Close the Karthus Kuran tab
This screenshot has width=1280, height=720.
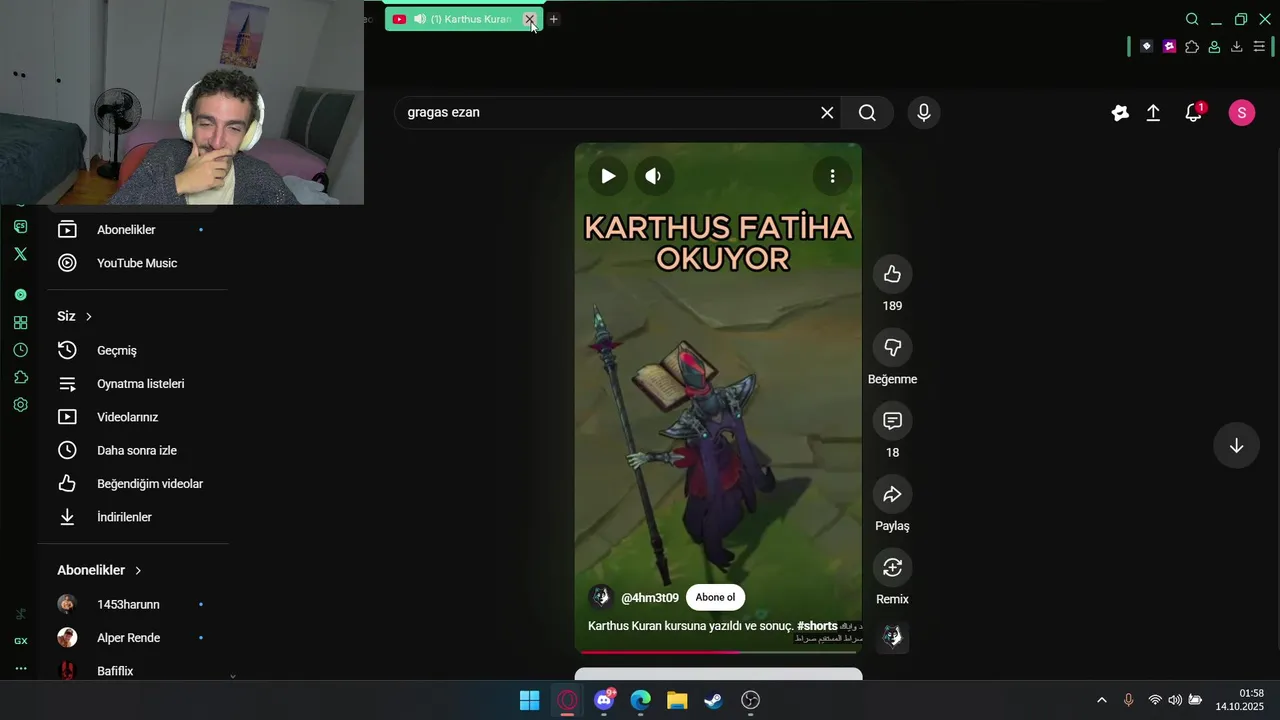(x=530, y=19)
